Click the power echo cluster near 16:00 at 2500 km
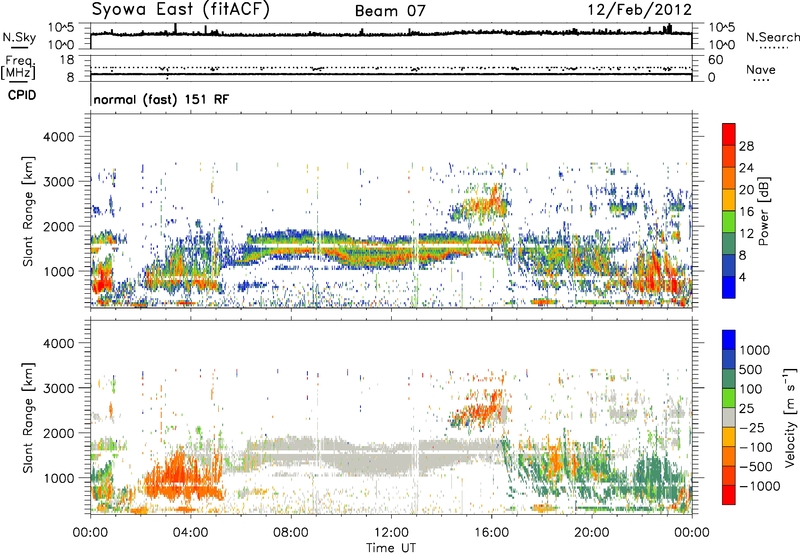Viewport: 800px width, 554px height. [x=482, y=205]
